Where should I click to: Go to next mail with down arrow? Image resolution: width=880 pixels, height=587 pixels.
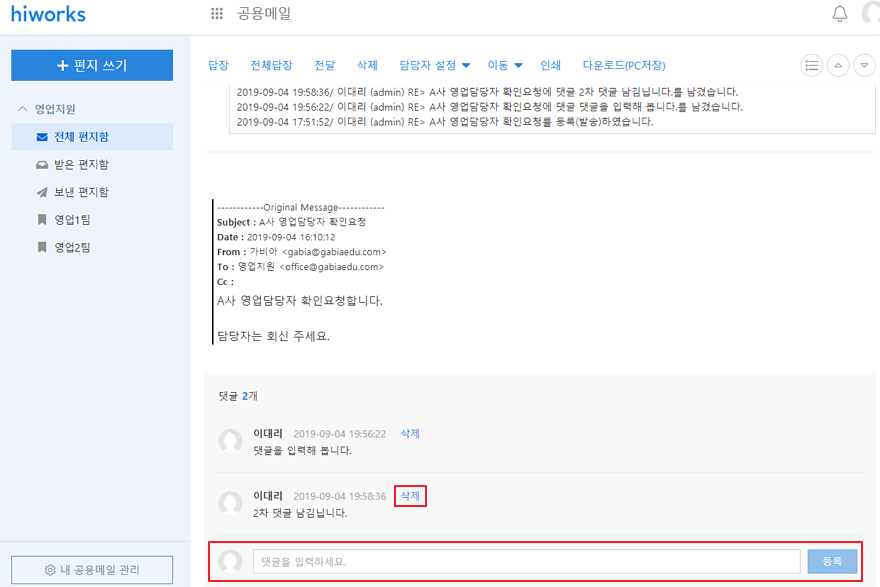click(x=864, y=66)
